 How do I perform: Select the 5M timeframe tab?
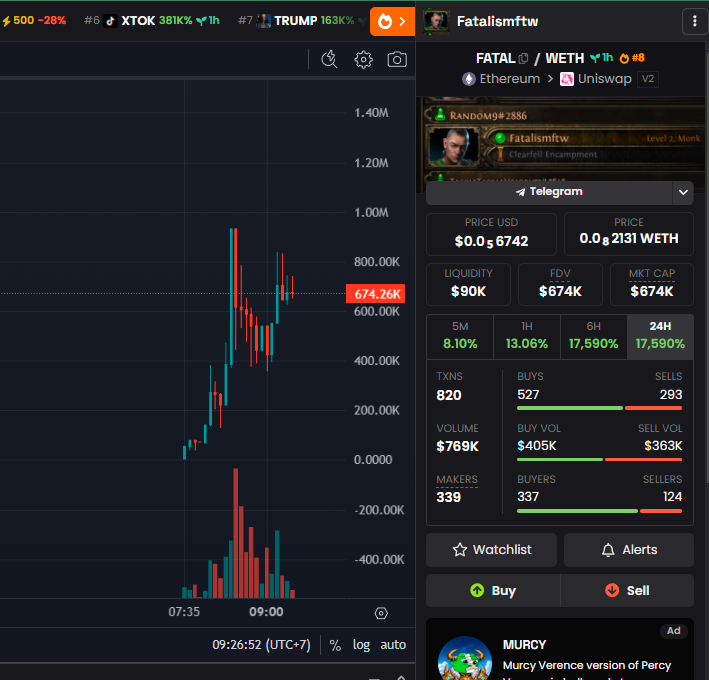[x=460, y=336]
